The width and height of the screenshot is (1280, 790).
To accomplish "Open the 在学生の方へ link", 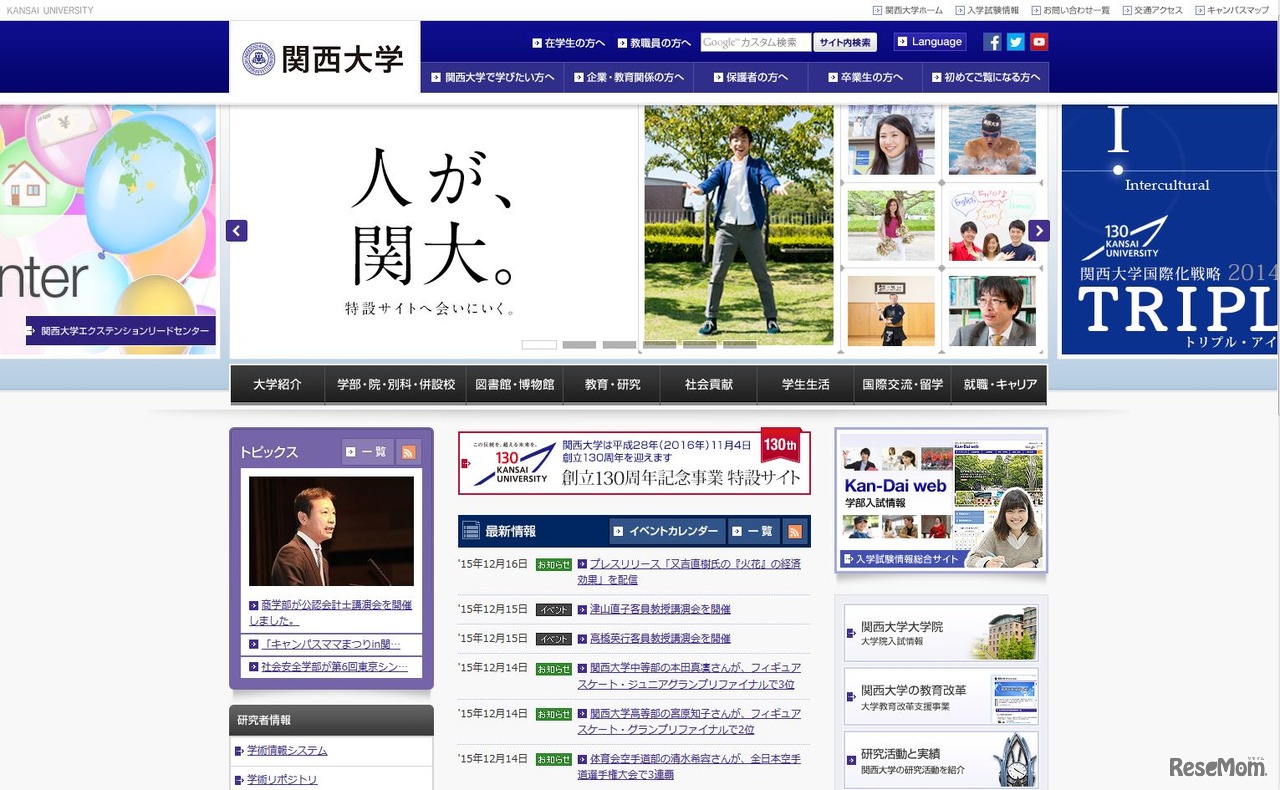I will click(x=569, y=43).
